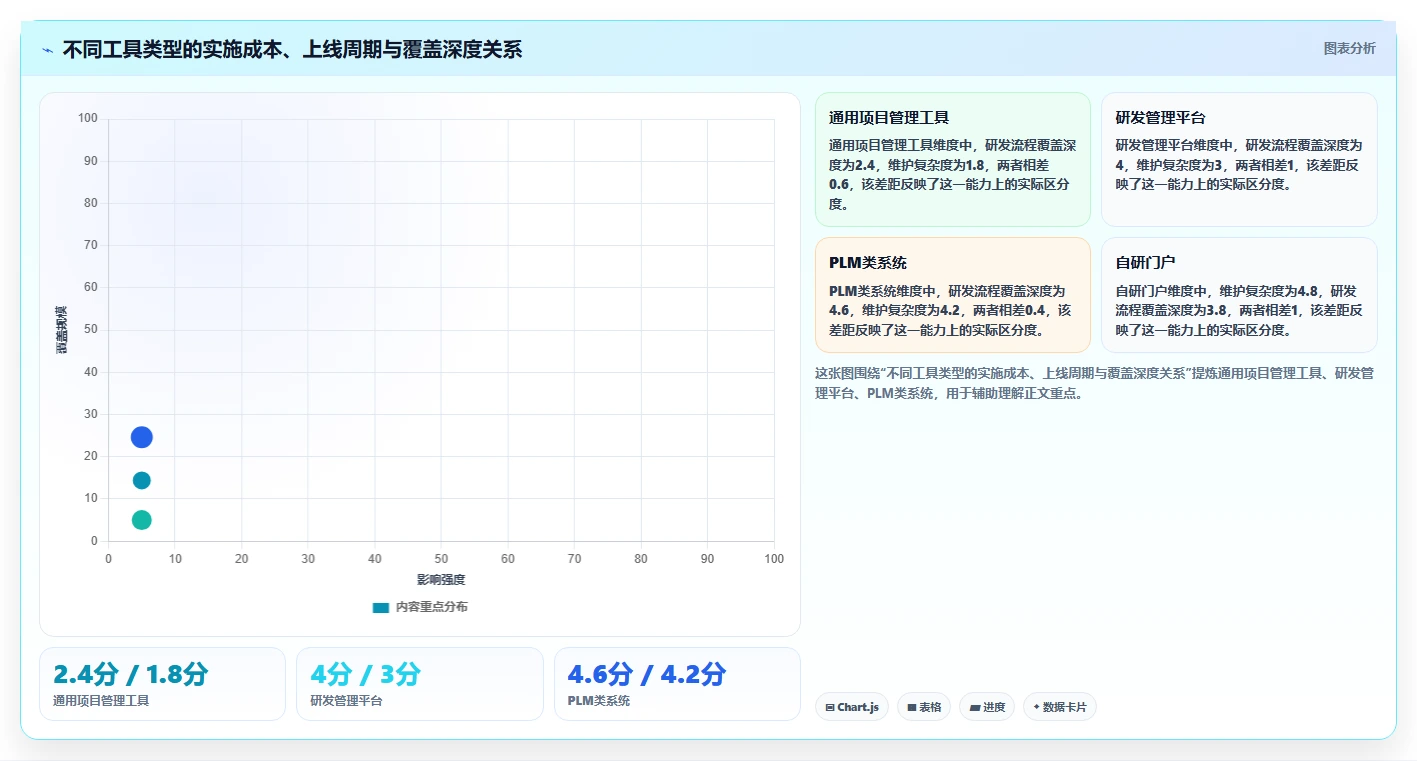Open the 研发管理平台 info card
This screenshot has height=761, width=1417.
pyautogui.click(x=1239, y=160)
